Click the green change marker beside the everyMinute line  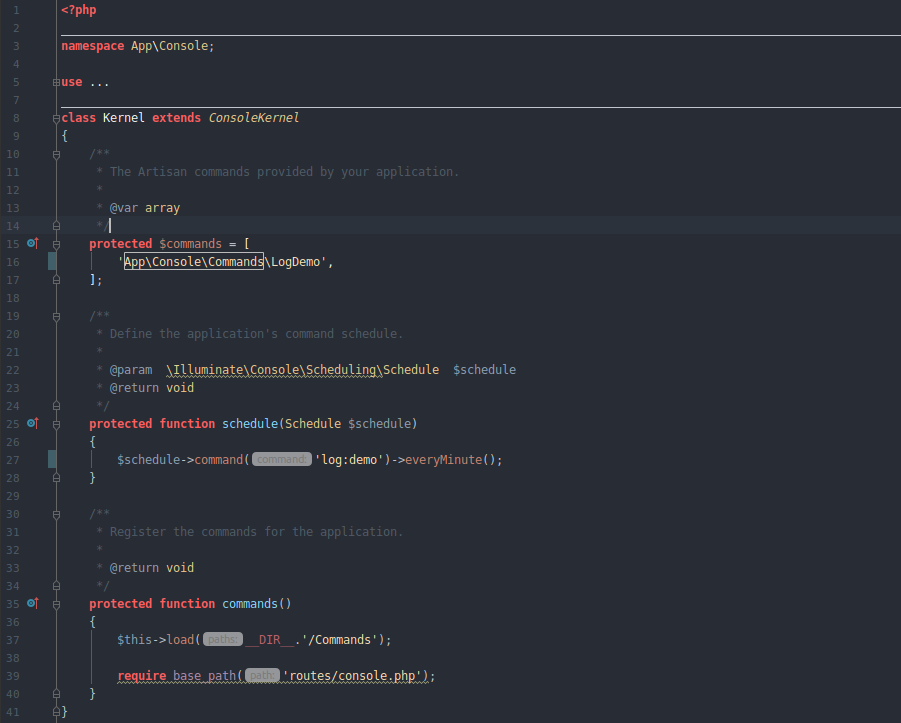51,459
